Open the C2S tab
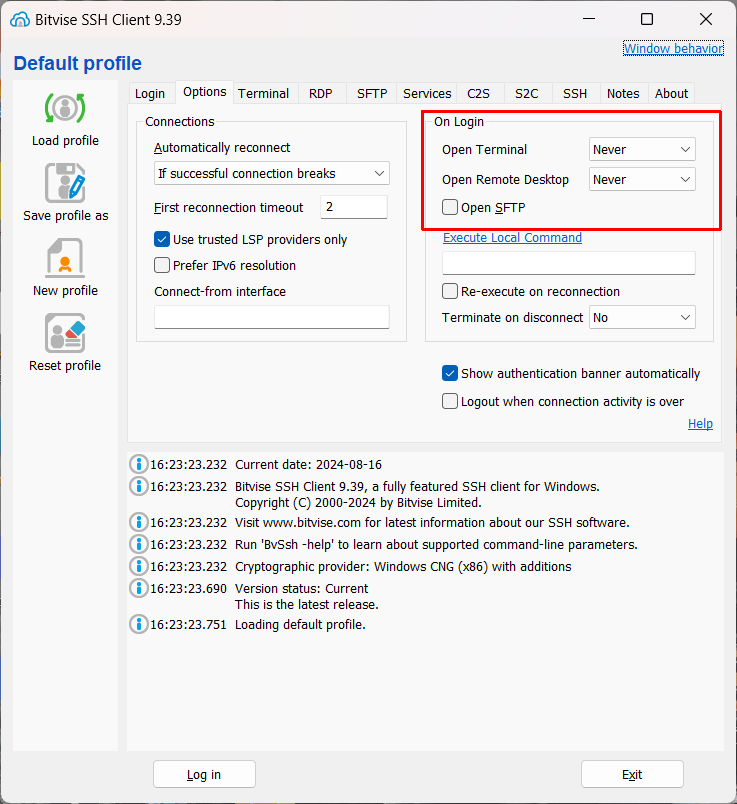The height and width of the screenshot is (804, 737). 479,93
